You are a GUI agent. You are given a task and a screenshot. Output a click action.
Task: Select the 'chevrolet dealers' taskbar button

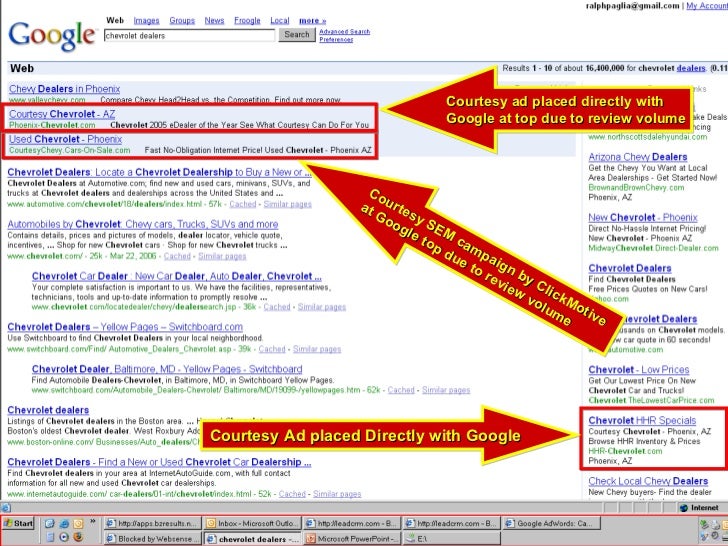pos(253,539)
